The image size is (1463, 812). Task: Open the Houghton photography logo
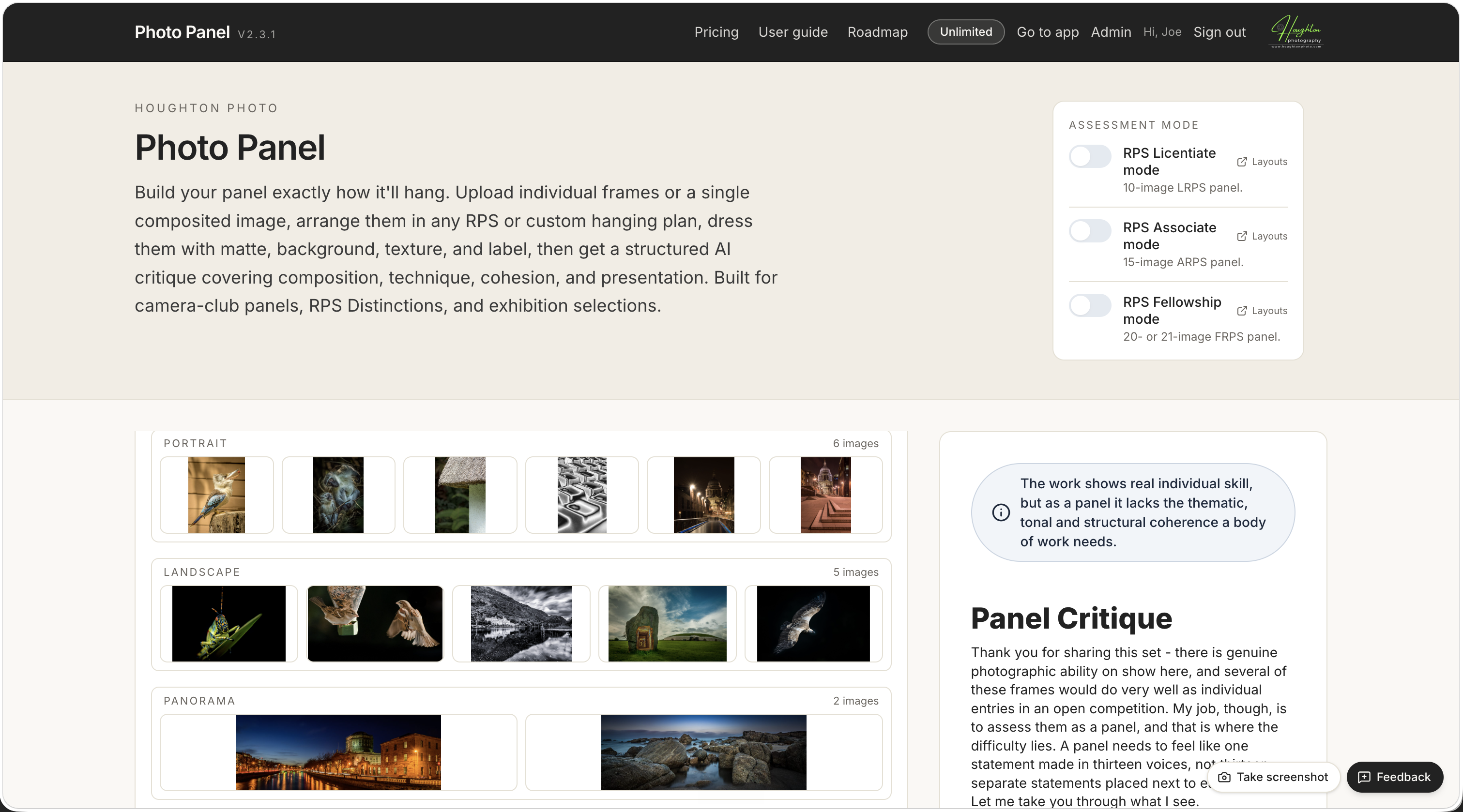[1296, 32]
